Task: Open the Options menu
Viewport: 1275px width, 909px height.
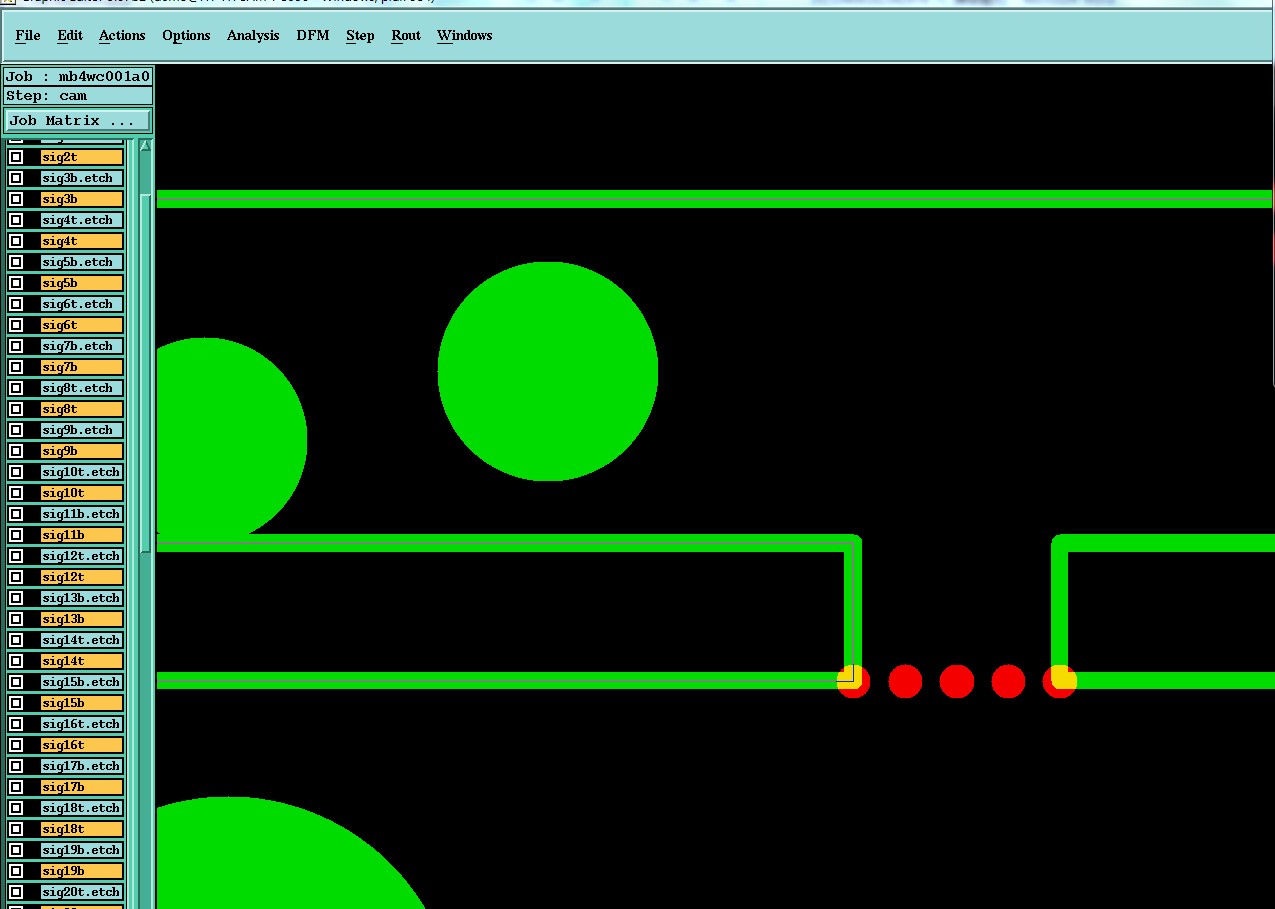Action: [186, 35]
